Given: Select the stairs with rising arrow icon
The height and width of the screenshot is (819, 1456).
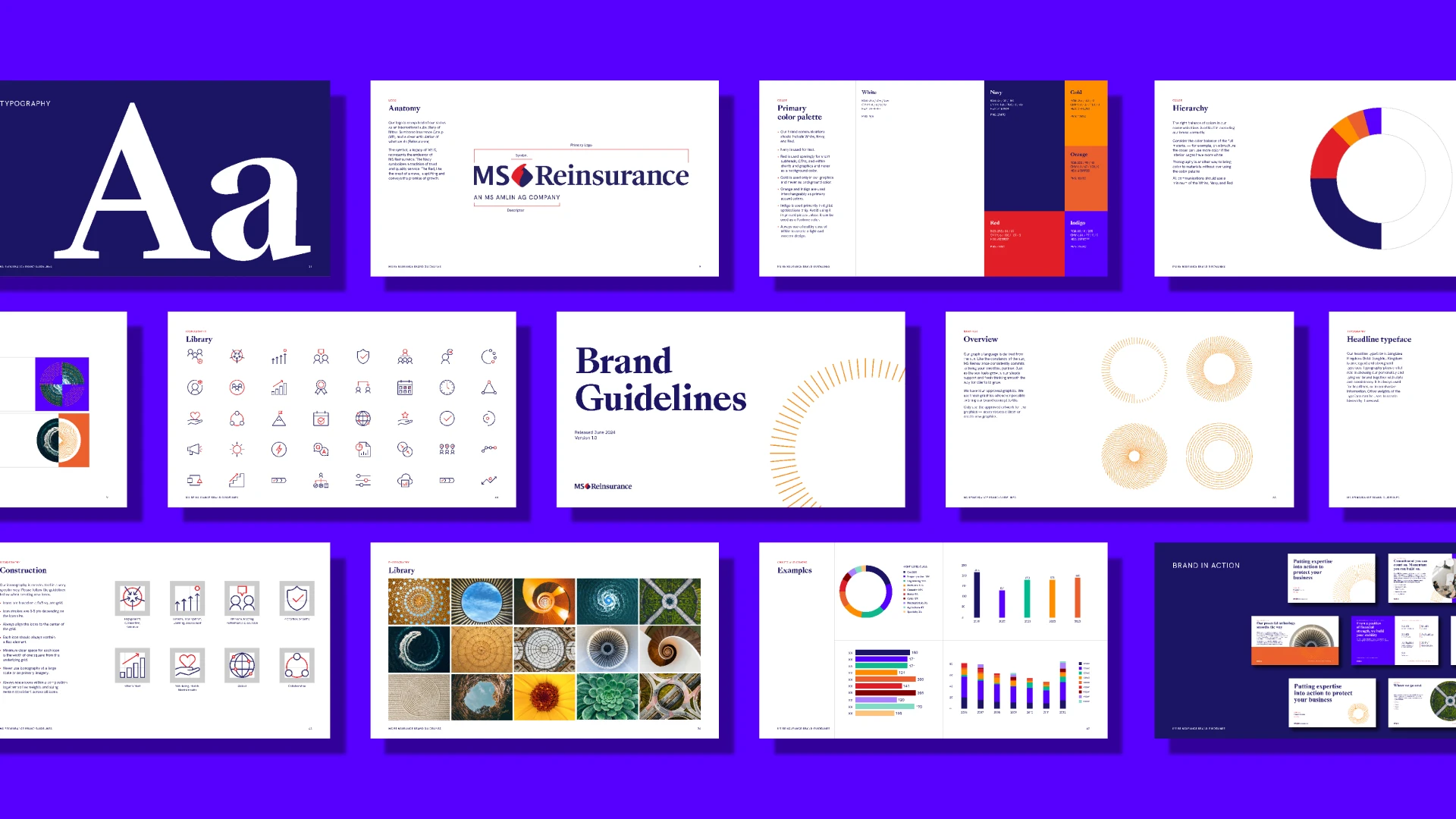Looking at the screenshot, I should click(237, 480).
